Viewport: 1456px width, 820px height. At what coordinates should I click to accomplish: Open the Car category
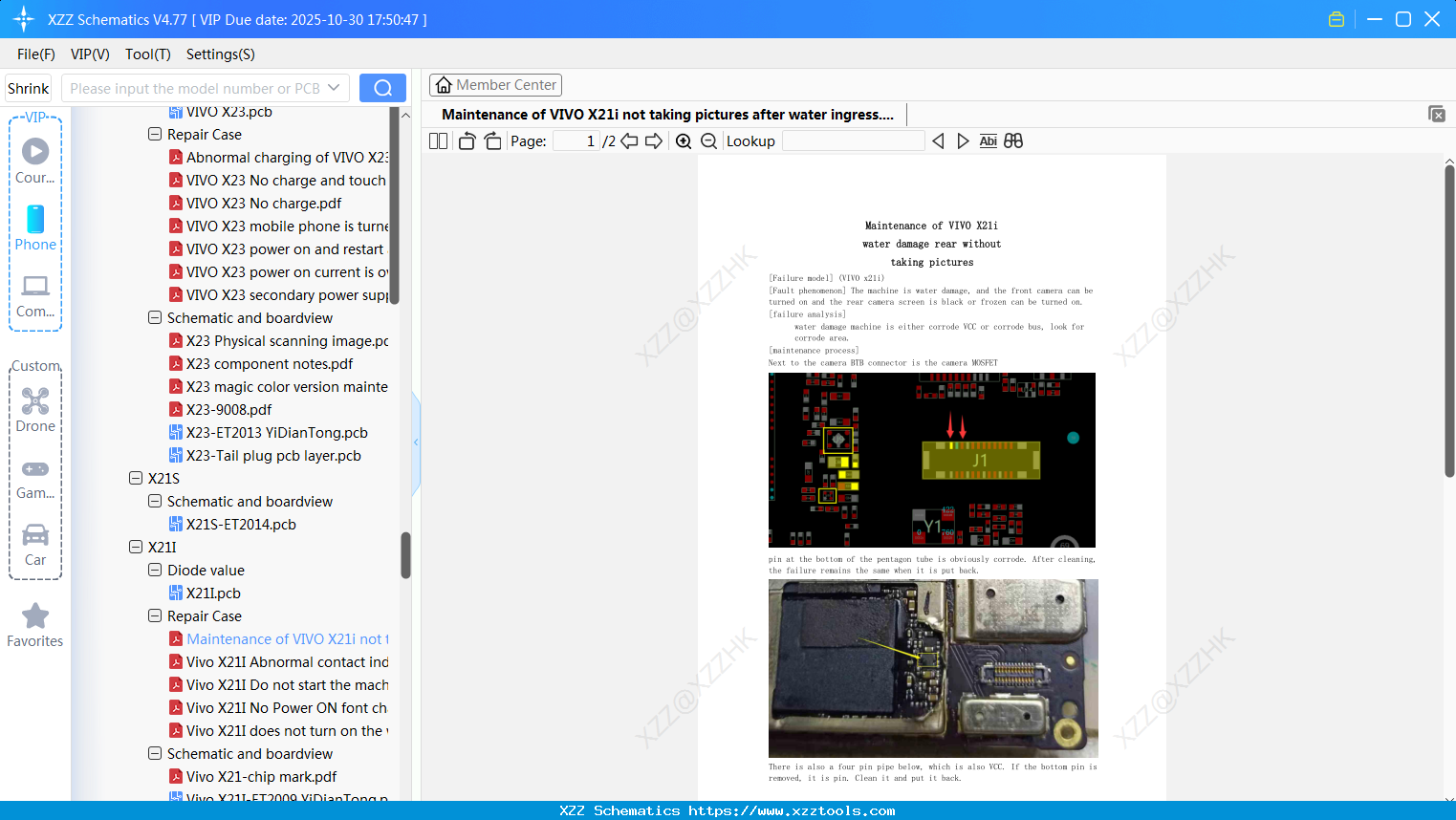[x=35, y=545]
